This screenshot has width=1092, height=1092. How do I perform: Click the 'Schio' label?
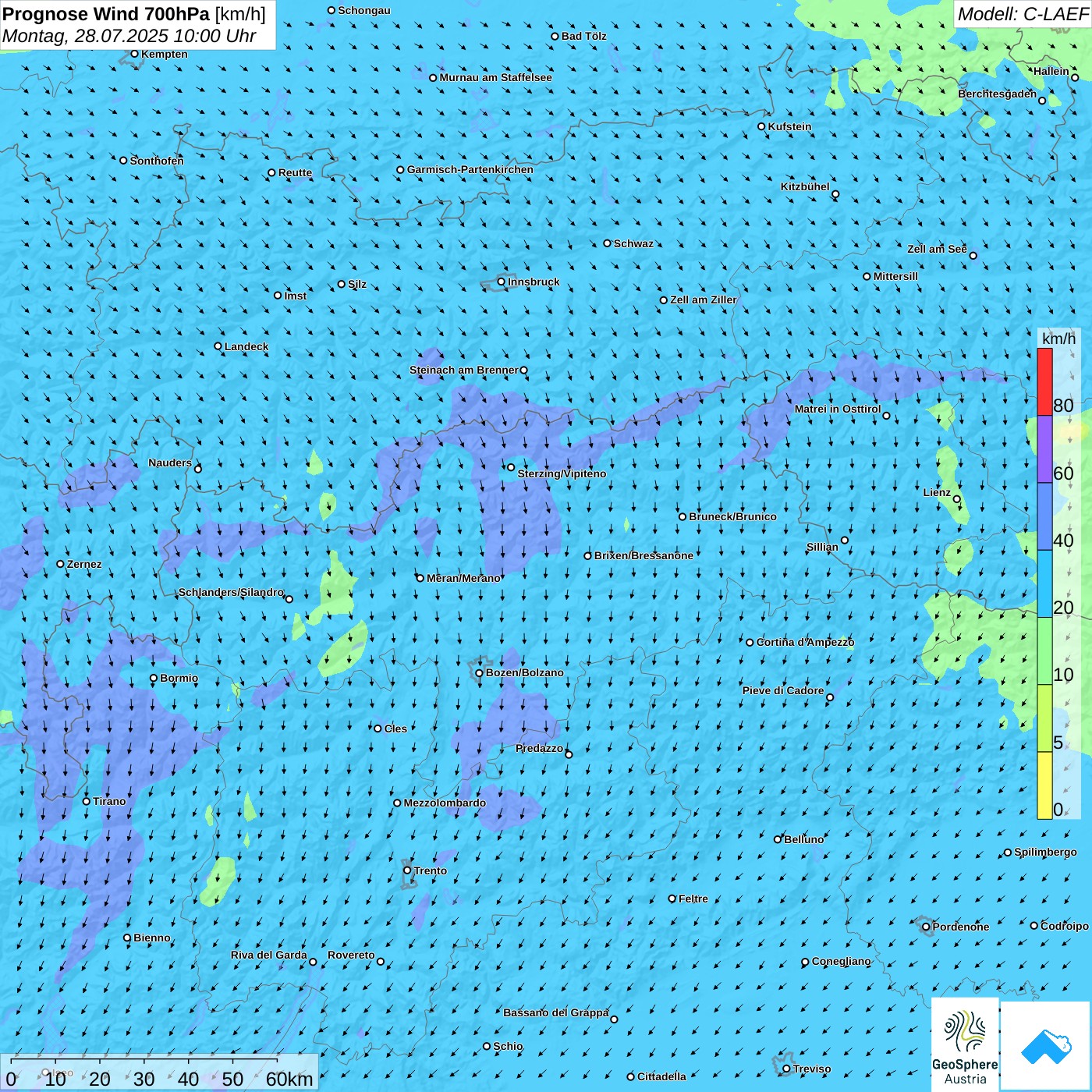click(508, 1046)
